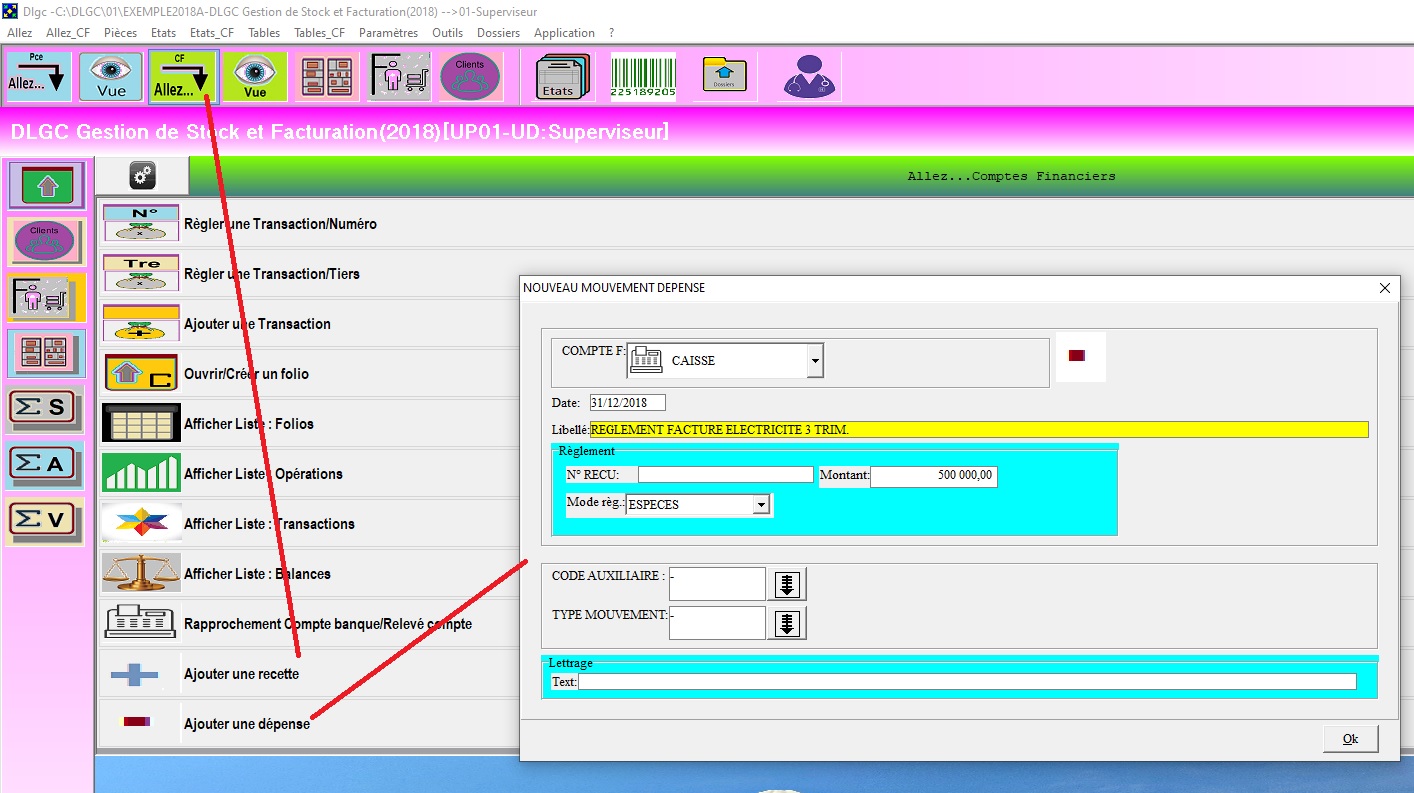The width and height of the screenshot is (1414, 793).
Task: Click the Ok button in the dialog
Action: coord(1350,739)
